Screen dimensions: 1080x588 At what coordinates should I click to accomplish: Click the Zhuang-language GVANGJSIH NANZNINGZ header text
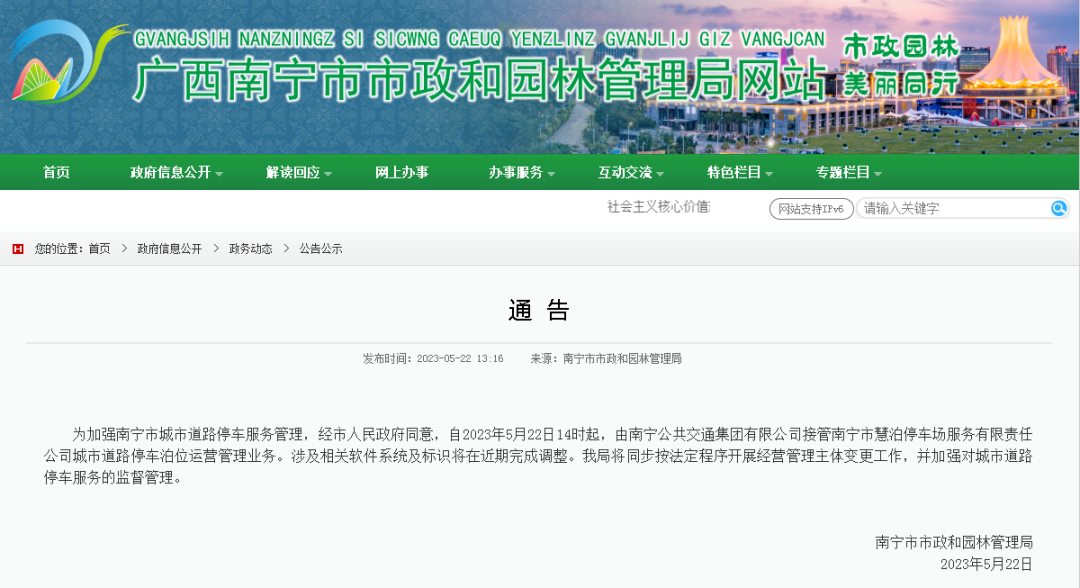tap(479, 39)
